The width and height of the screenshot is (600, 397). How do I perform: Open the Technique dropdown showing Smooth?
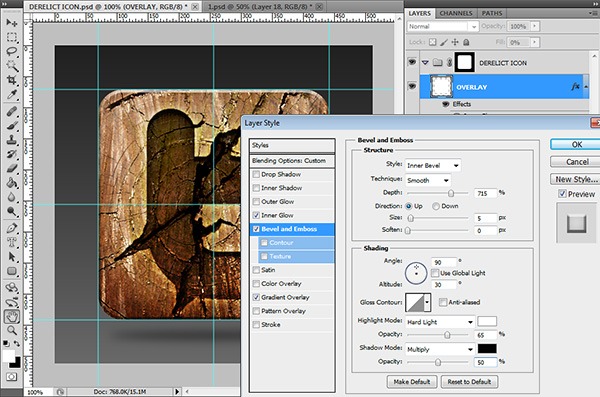(428, 180)
